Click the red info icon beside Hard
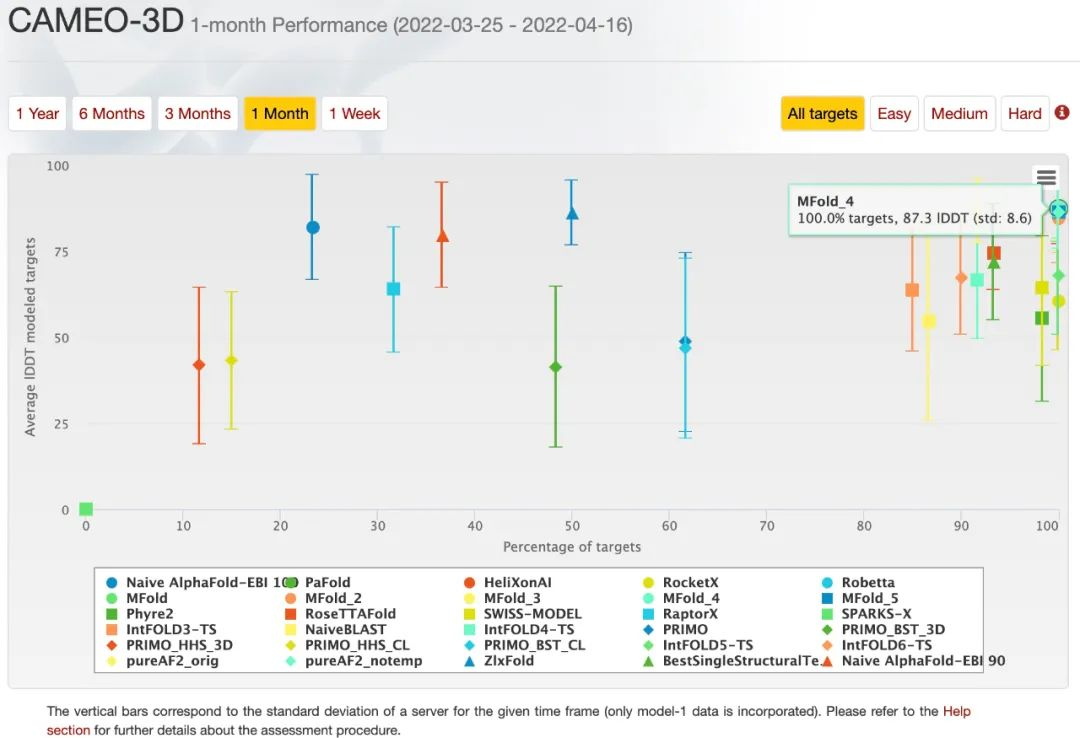Image resolution: width=1080 pixels, height=738 pixels. 1062,113
